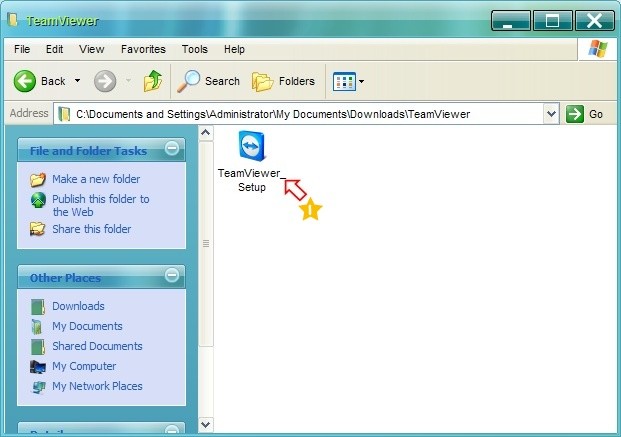The image size is (621, 437).
Task: Click the address bar folder icon
Action: pyautogui.click(x=64, y=114)
